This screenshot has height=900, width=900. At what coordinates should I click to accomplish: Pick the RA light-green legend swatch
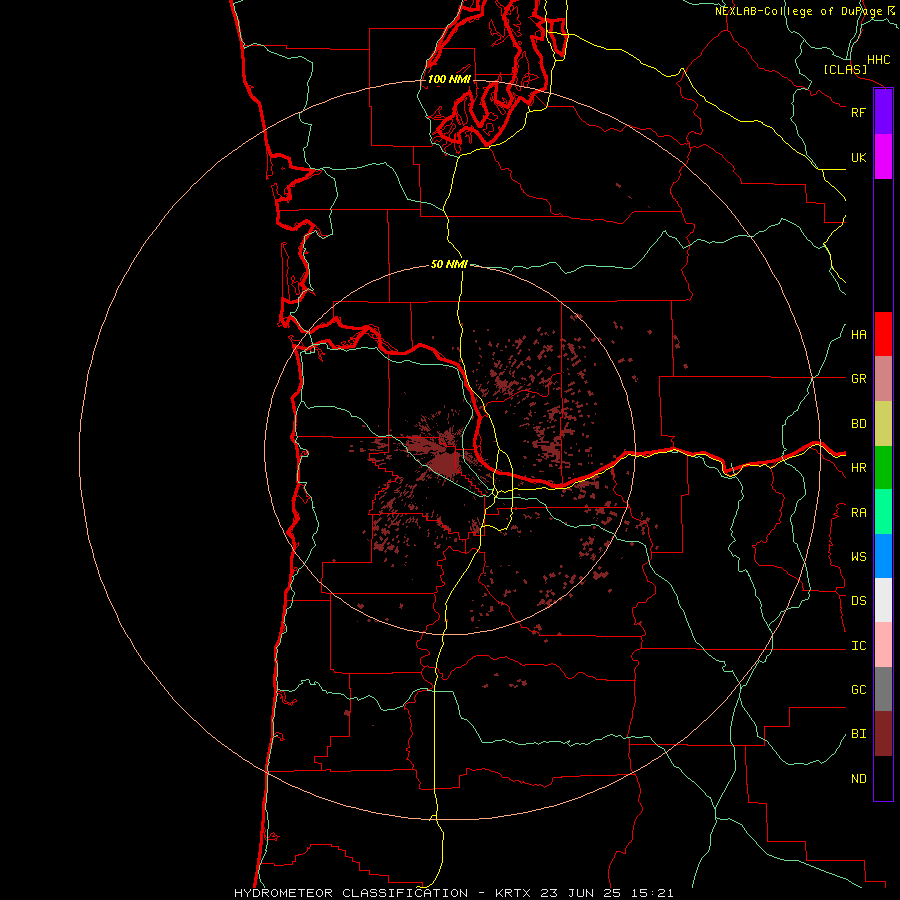pyautogui.click(x=883, y=512)
